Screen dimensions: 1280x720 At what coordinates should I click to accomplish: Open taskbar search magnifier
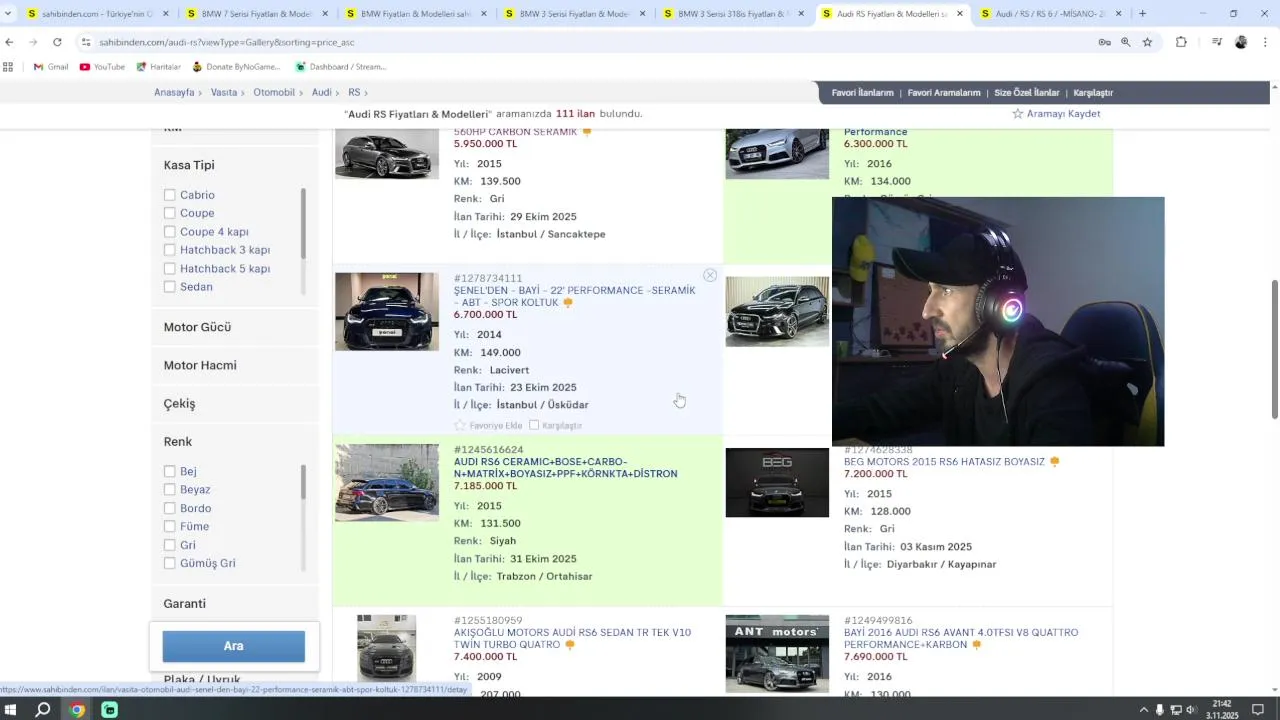[43, 710]
